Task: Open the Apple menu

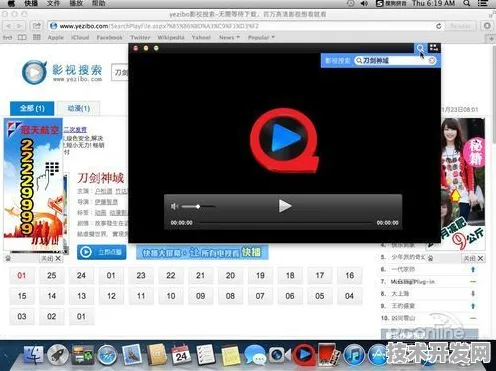Action: [x=11, y=3]
